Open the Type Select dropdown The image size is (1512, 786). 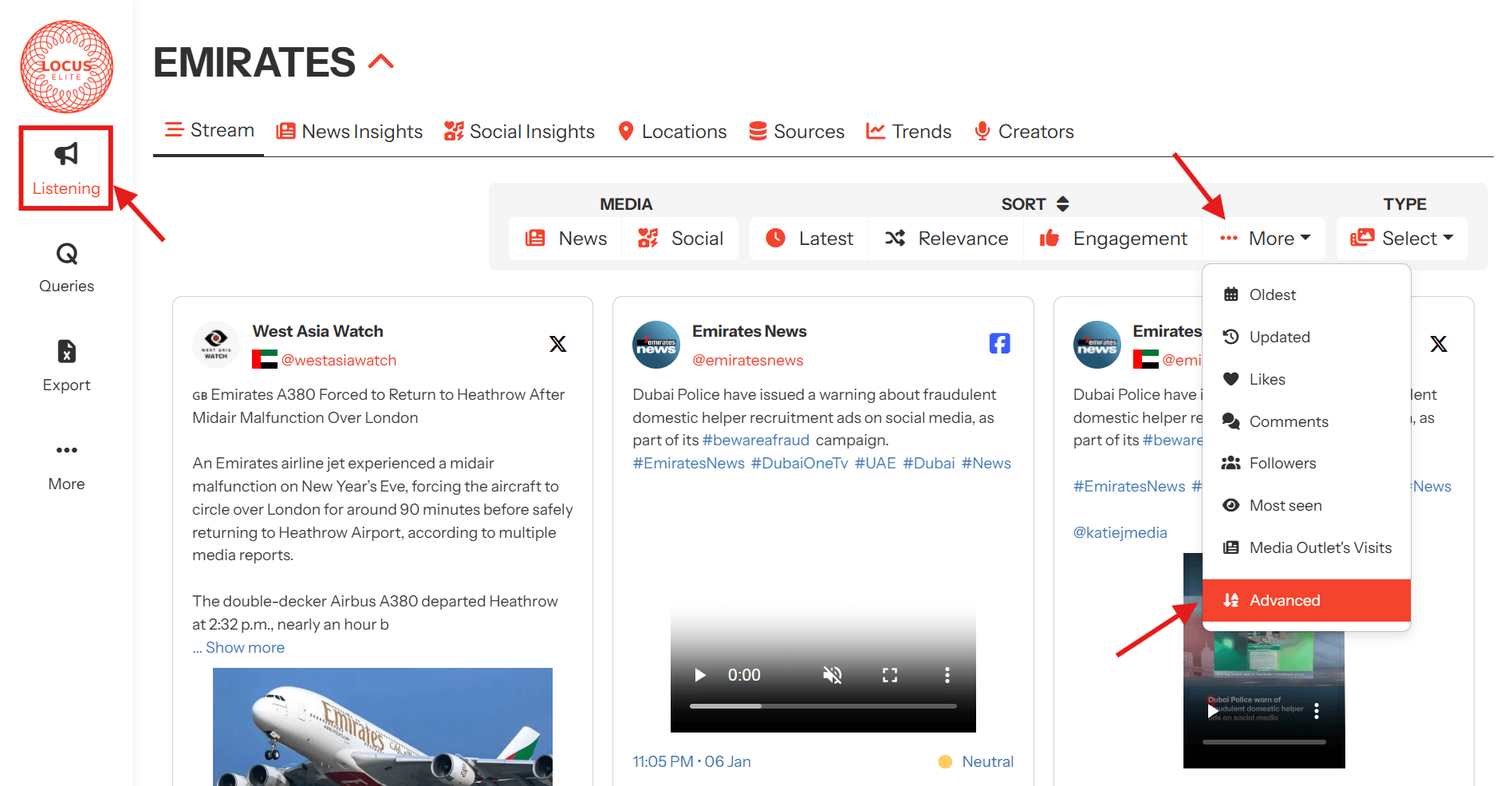pos(1402,239)
